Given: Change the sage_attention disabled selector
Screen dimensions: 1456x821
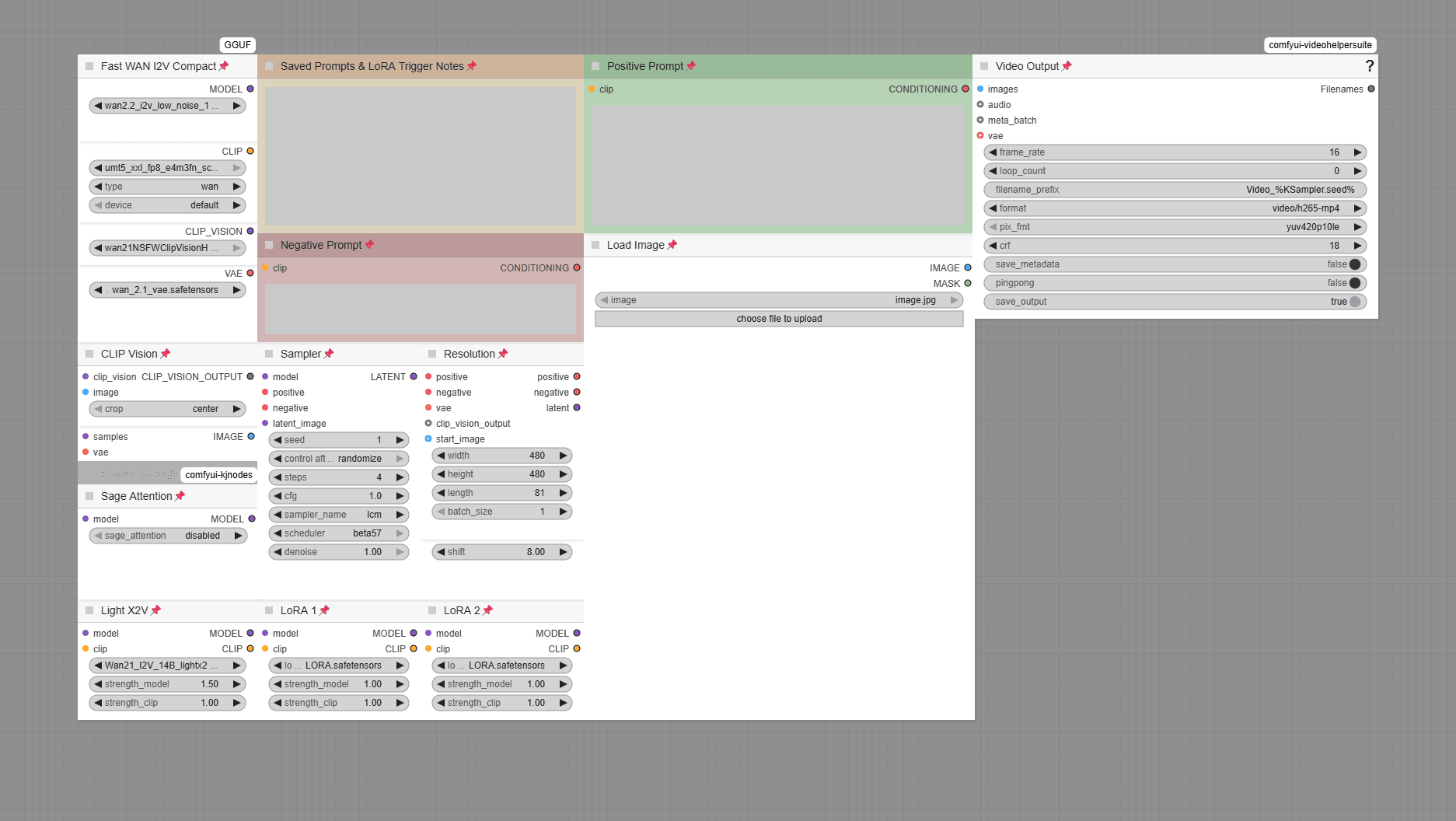Looking at the screenshot, I should coord(168,536).
